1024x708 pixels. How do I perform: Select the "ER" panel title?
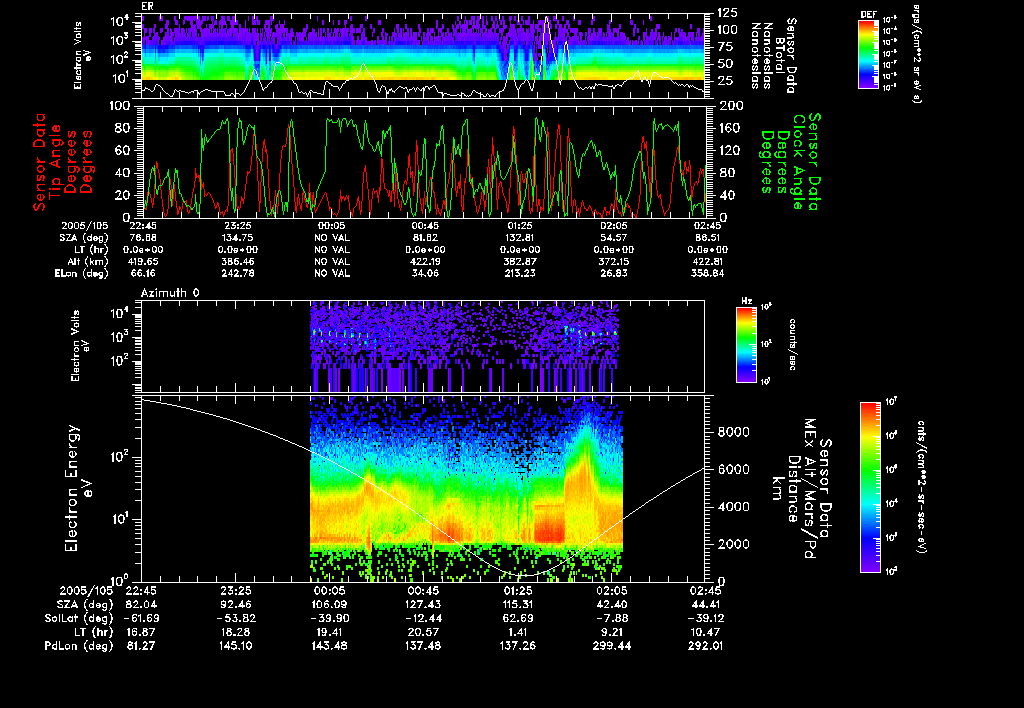click(x=147, y=7)
